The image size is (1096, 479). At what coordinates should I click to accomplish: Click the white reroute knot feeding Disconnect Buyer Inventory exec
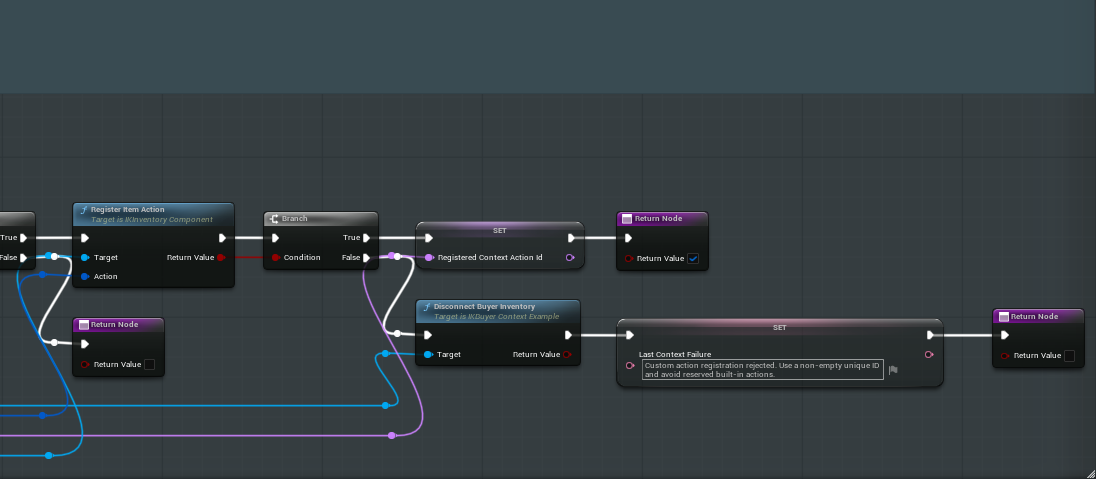397,334
